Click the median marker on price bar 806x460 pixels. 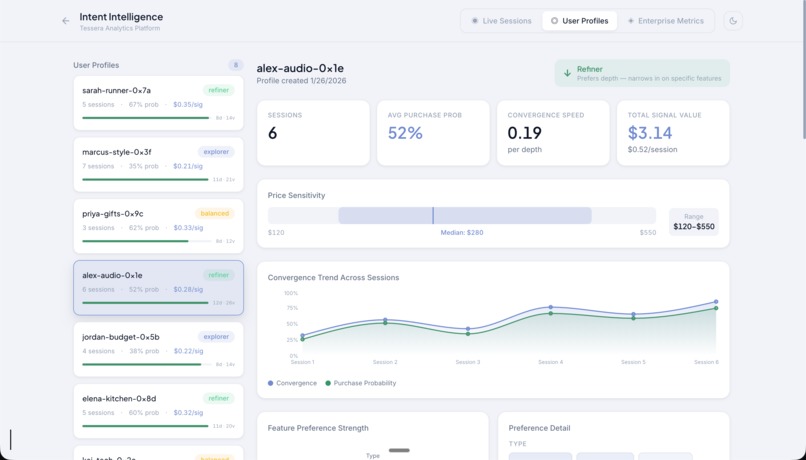433,216
